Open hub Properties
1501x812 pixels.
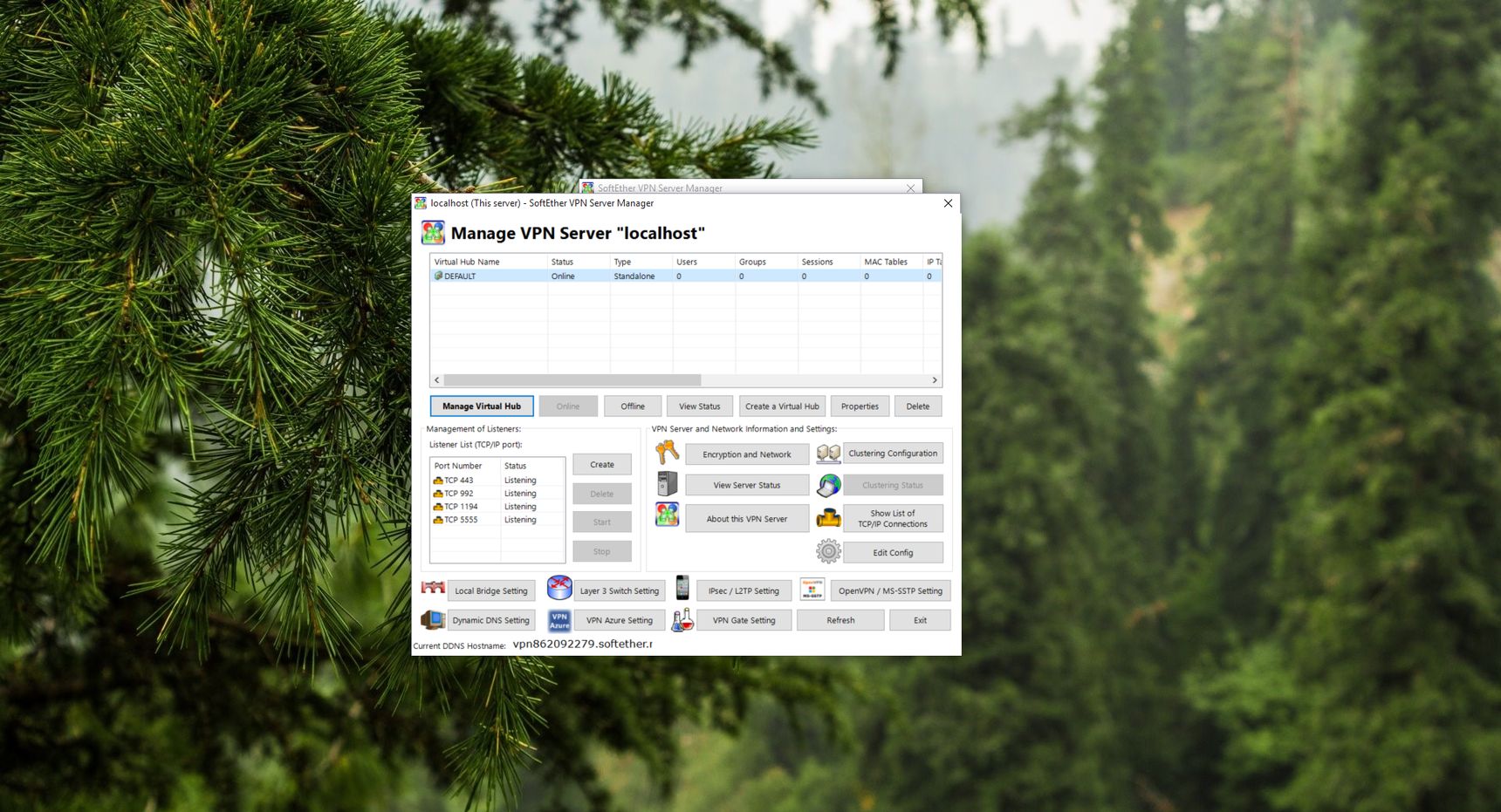point(860,406)
